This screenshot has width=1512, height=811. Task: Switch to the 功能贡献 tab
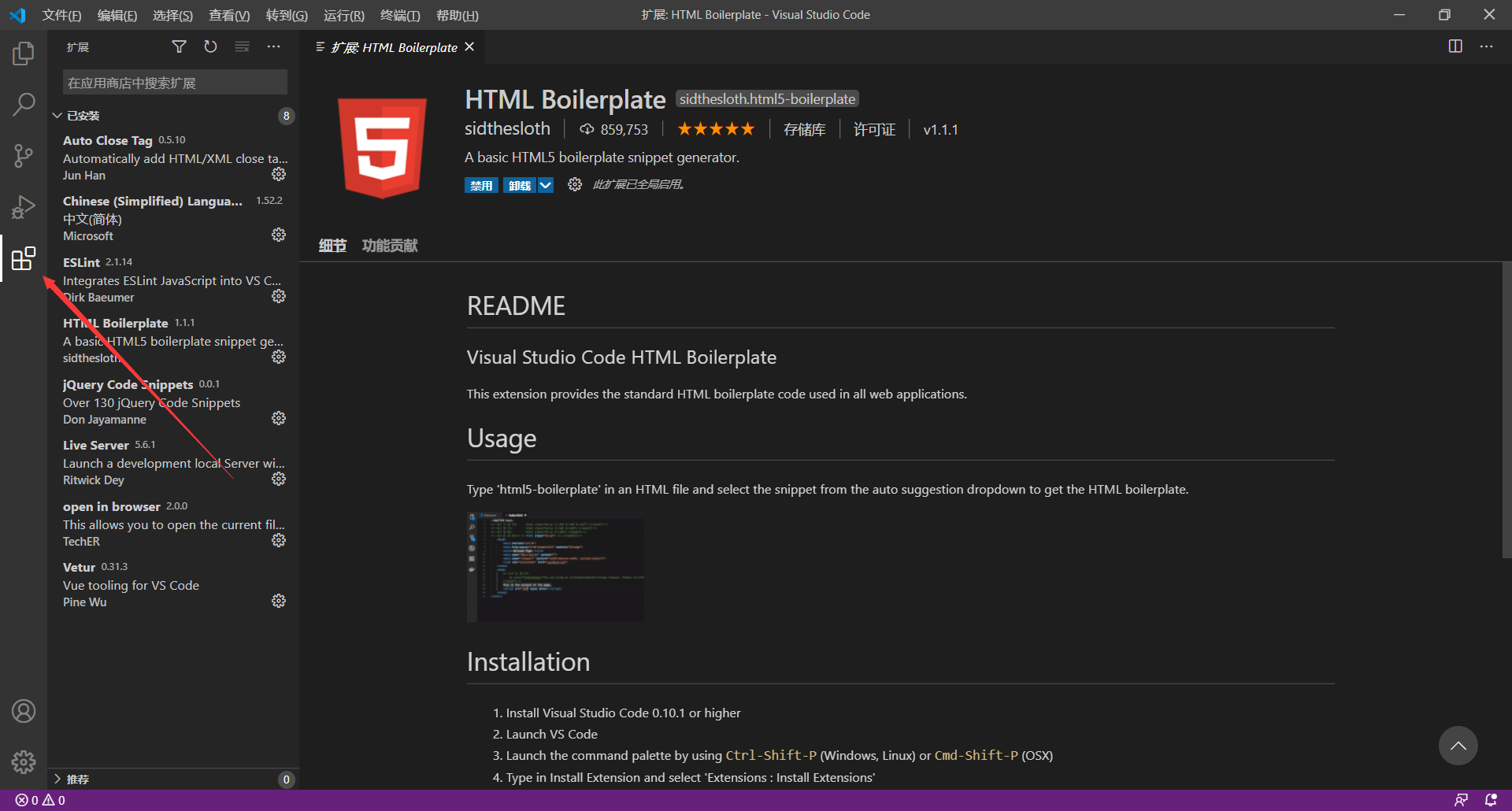390,246
